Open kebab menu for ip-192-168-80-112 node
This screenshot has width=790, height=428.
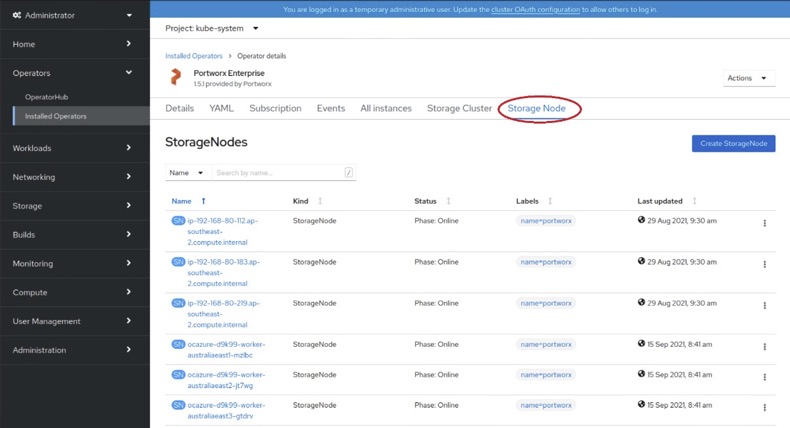tap(764, 223)
